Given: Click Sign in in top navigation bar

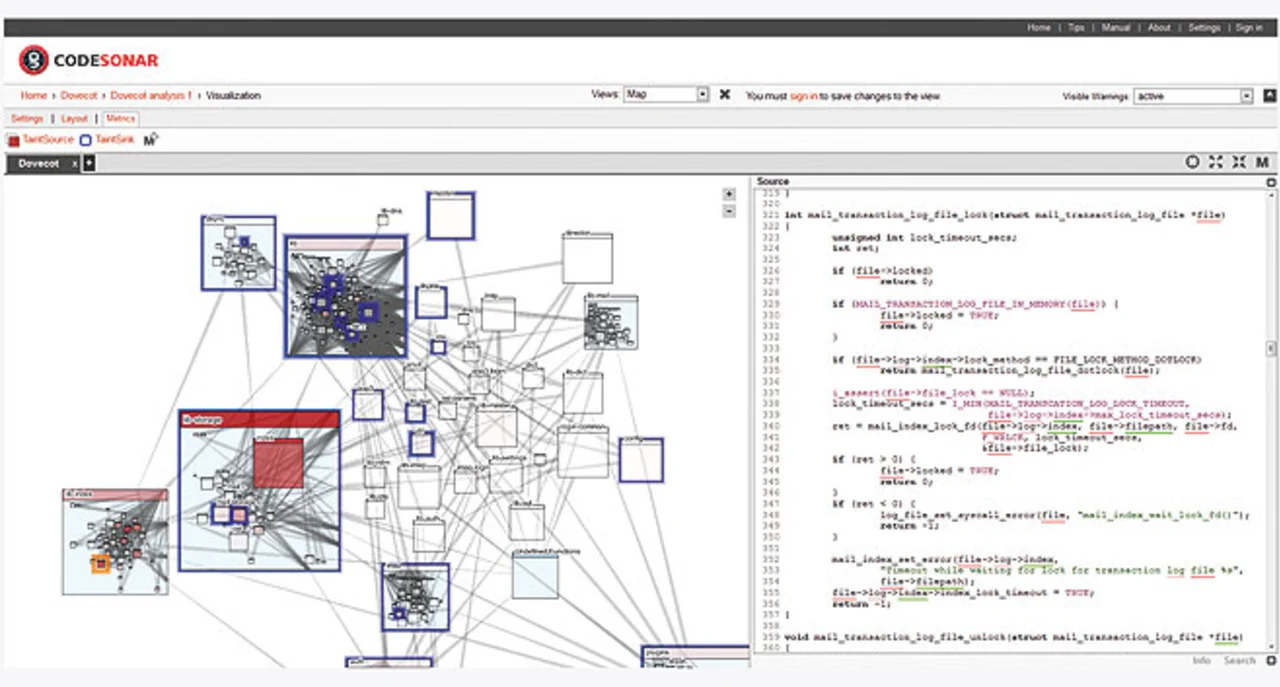Looking at the screenshot, I should (x=1249, y=28).
